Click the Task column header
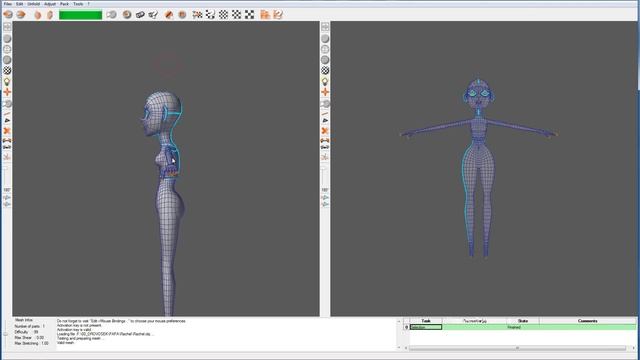 click(426, 321)
